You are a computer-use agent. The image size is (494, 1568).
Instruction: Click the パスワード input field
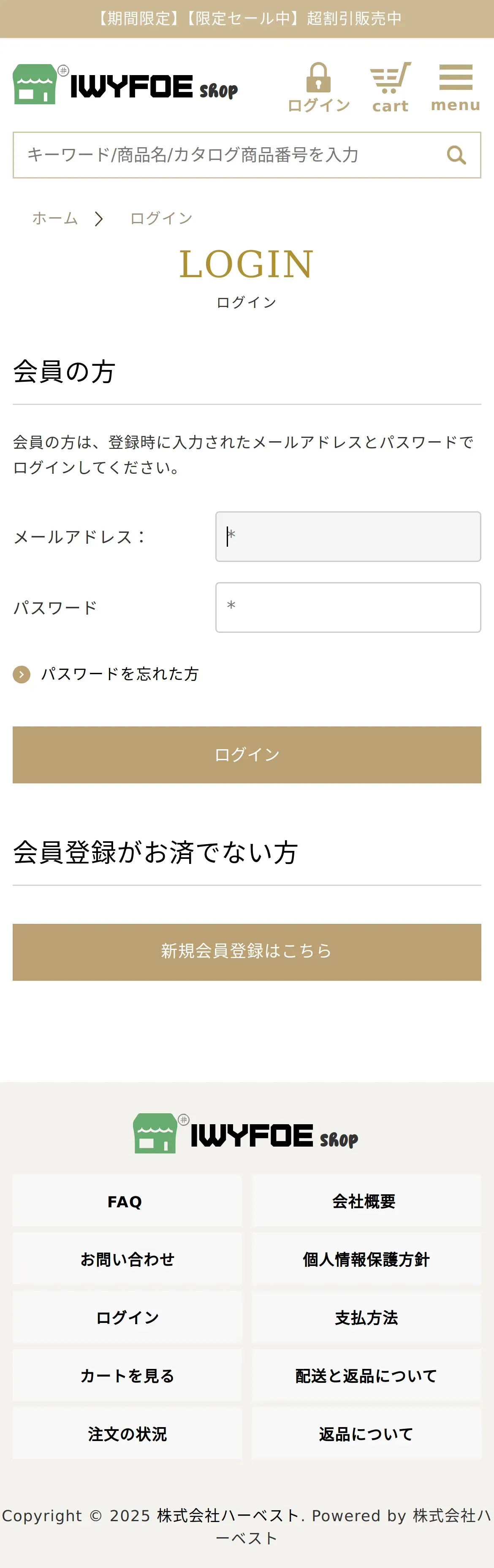(x=348, y=607)
